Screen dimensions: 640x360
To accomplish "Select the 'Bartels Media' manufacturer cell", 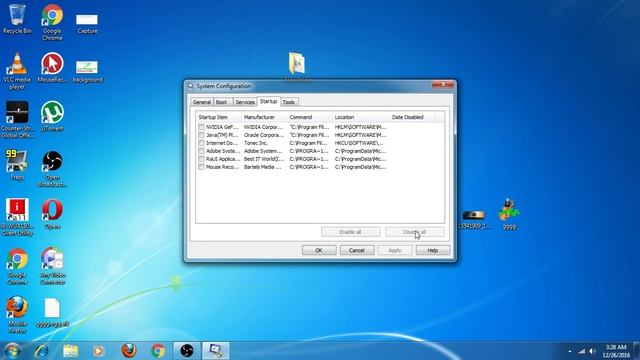I will point(262,167).
